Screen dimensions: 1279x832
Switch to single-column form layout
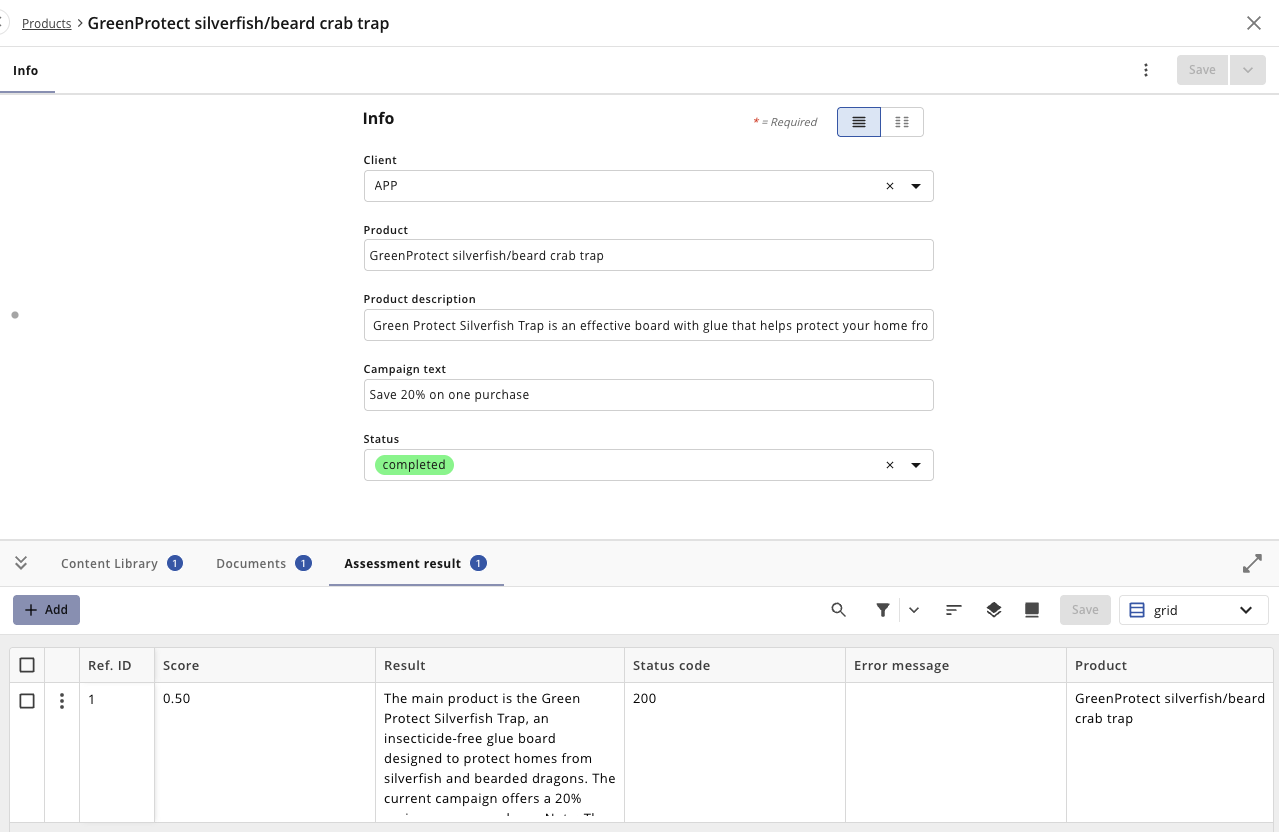click(x=859, y=122)
